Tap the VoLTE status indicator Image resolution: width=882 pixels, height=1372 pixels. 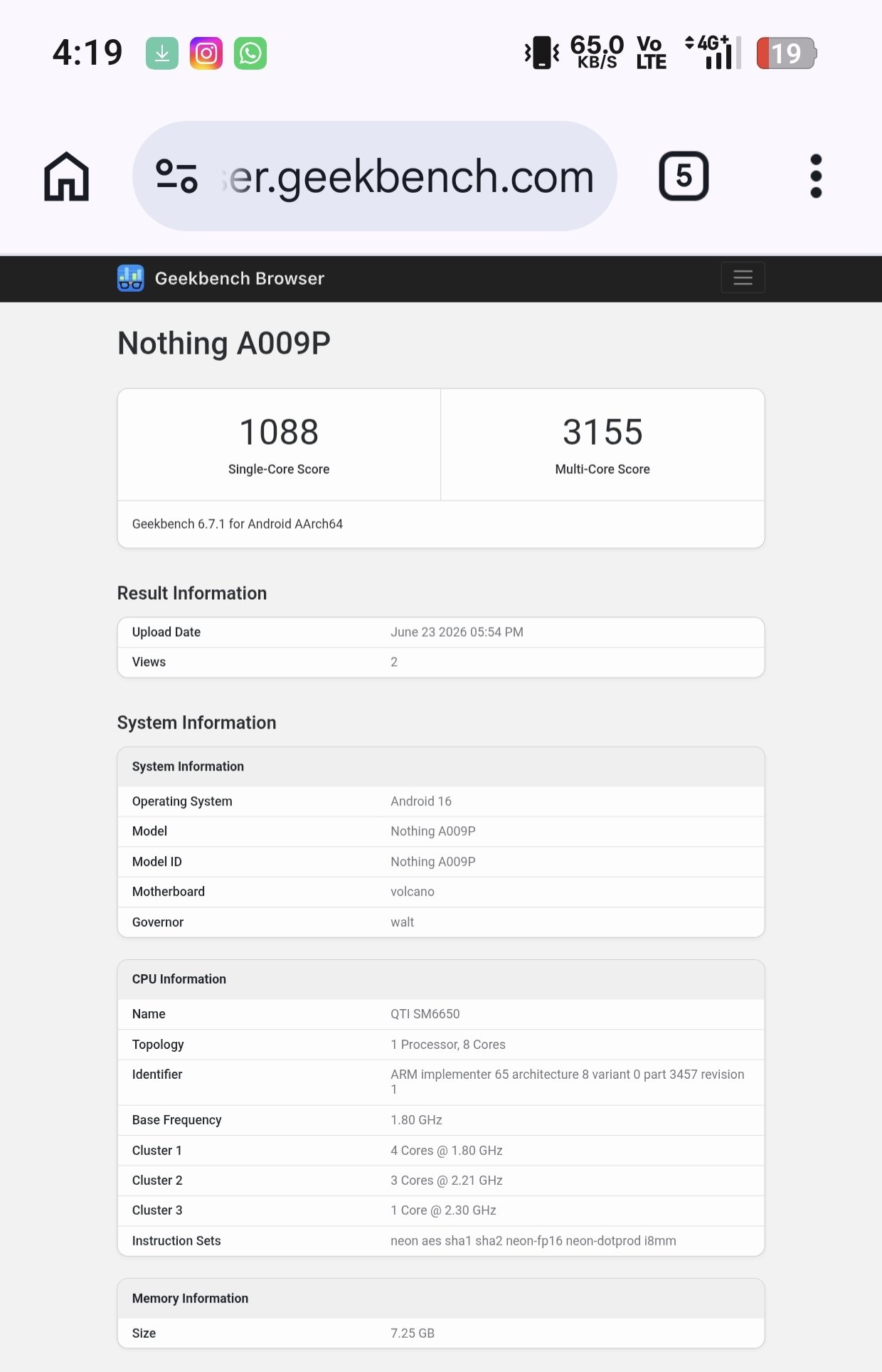pyautogui.click(x=651, y=53)
